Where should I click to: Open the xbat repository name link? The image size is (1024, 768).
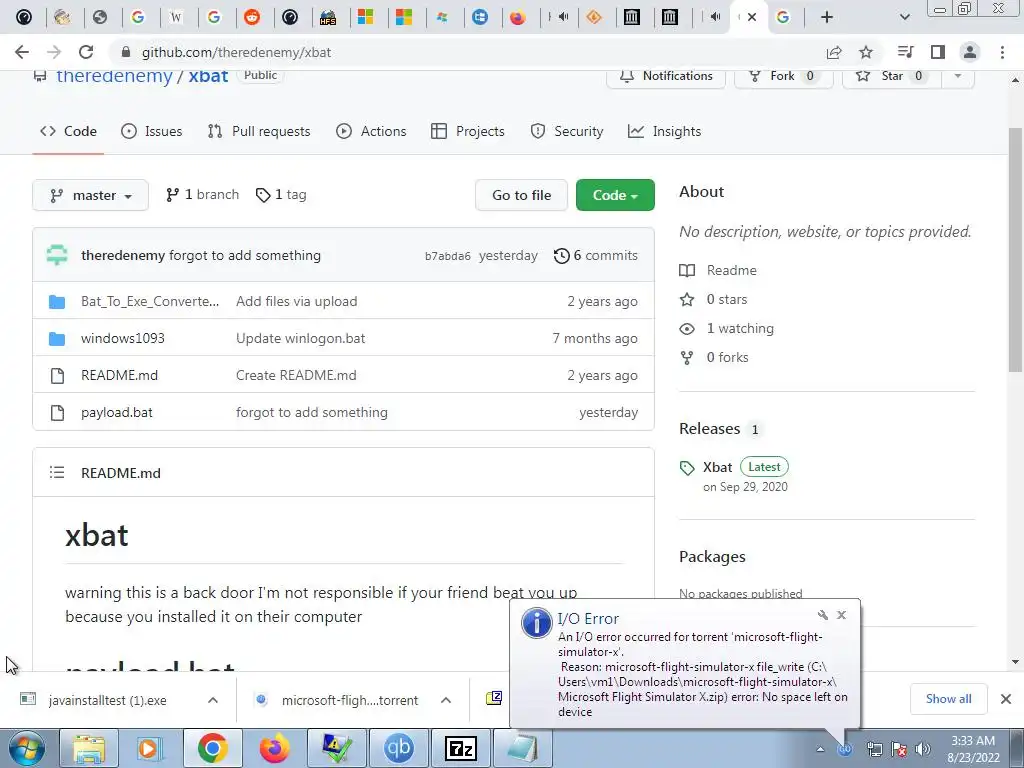[208, 76]
